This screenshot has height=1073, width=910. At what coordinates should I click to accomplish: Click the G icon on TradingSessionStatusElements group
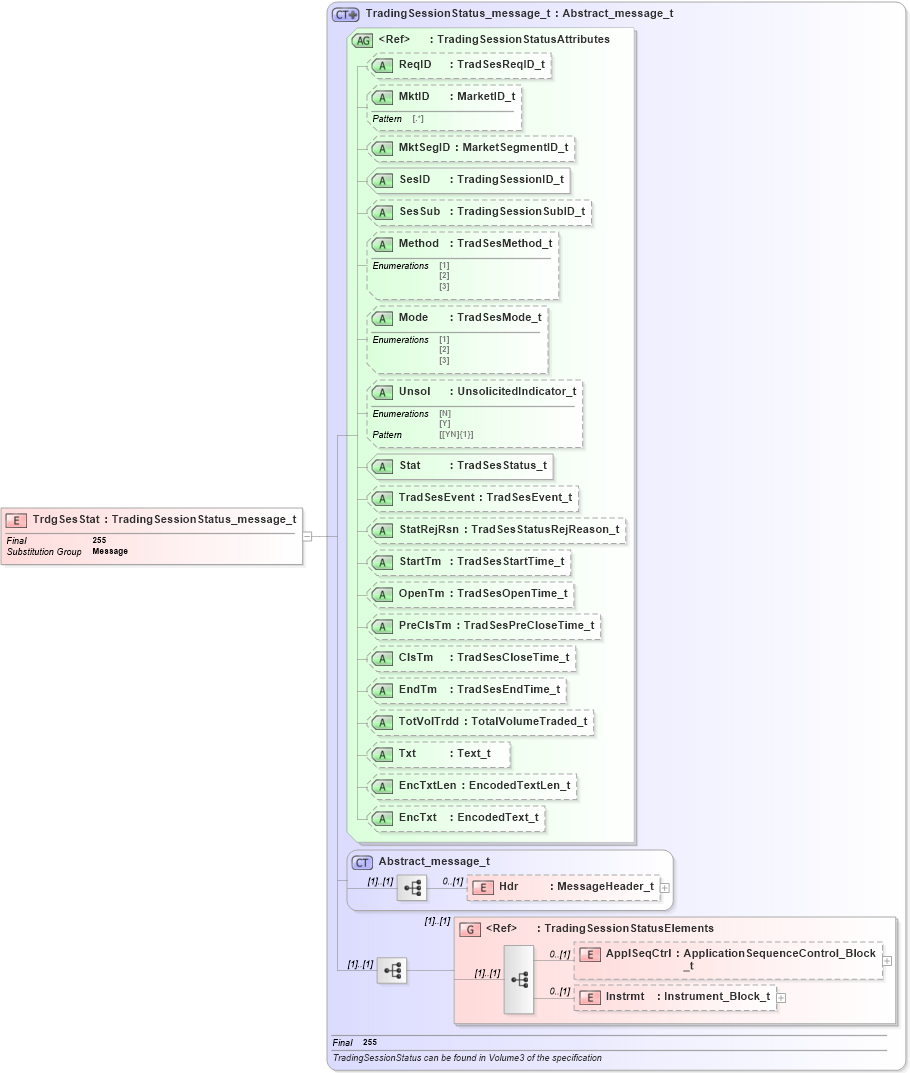(x=469, y=928)
